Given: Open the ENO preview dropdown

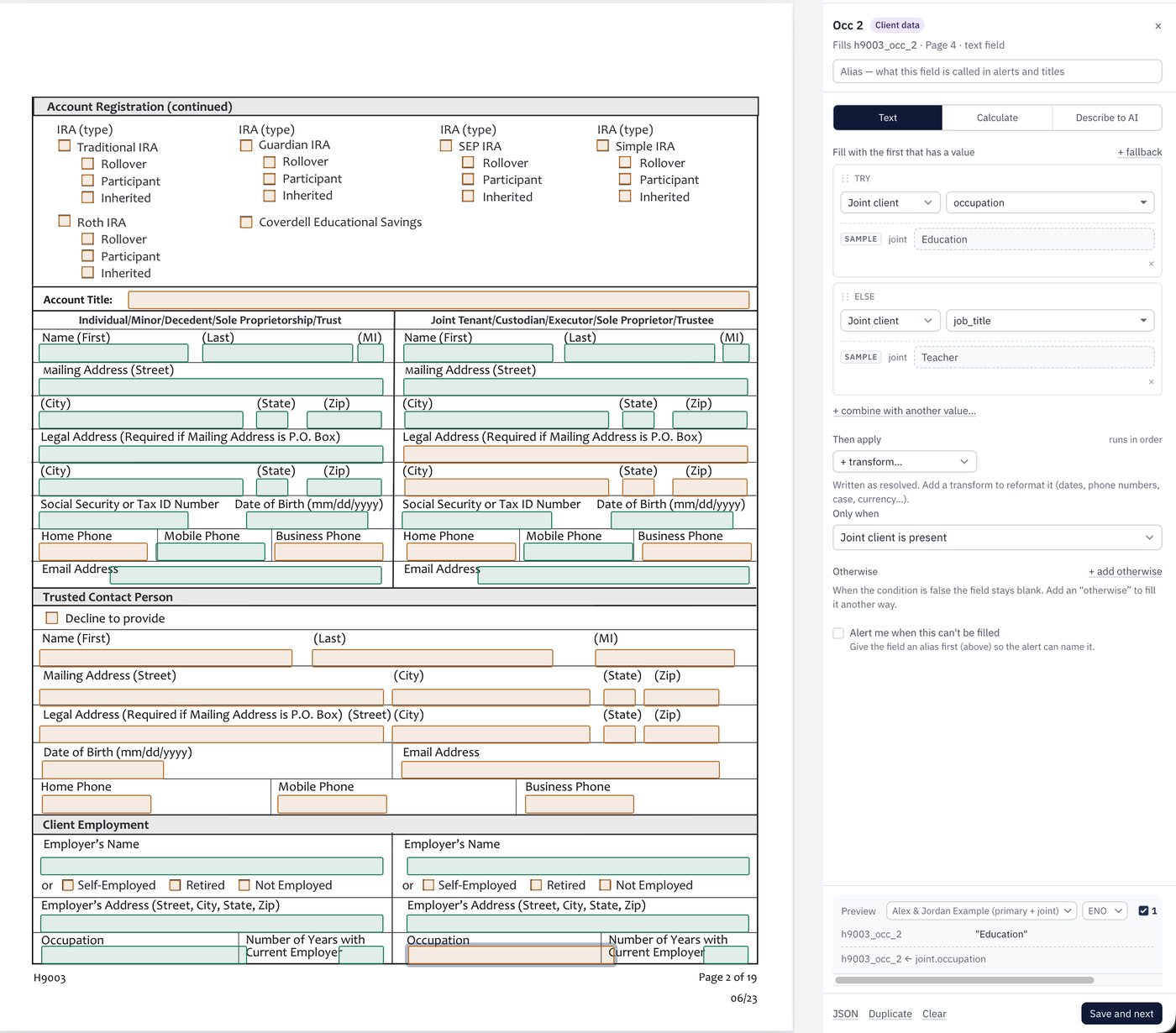Looking at the screenshot, I should 1105,911.
